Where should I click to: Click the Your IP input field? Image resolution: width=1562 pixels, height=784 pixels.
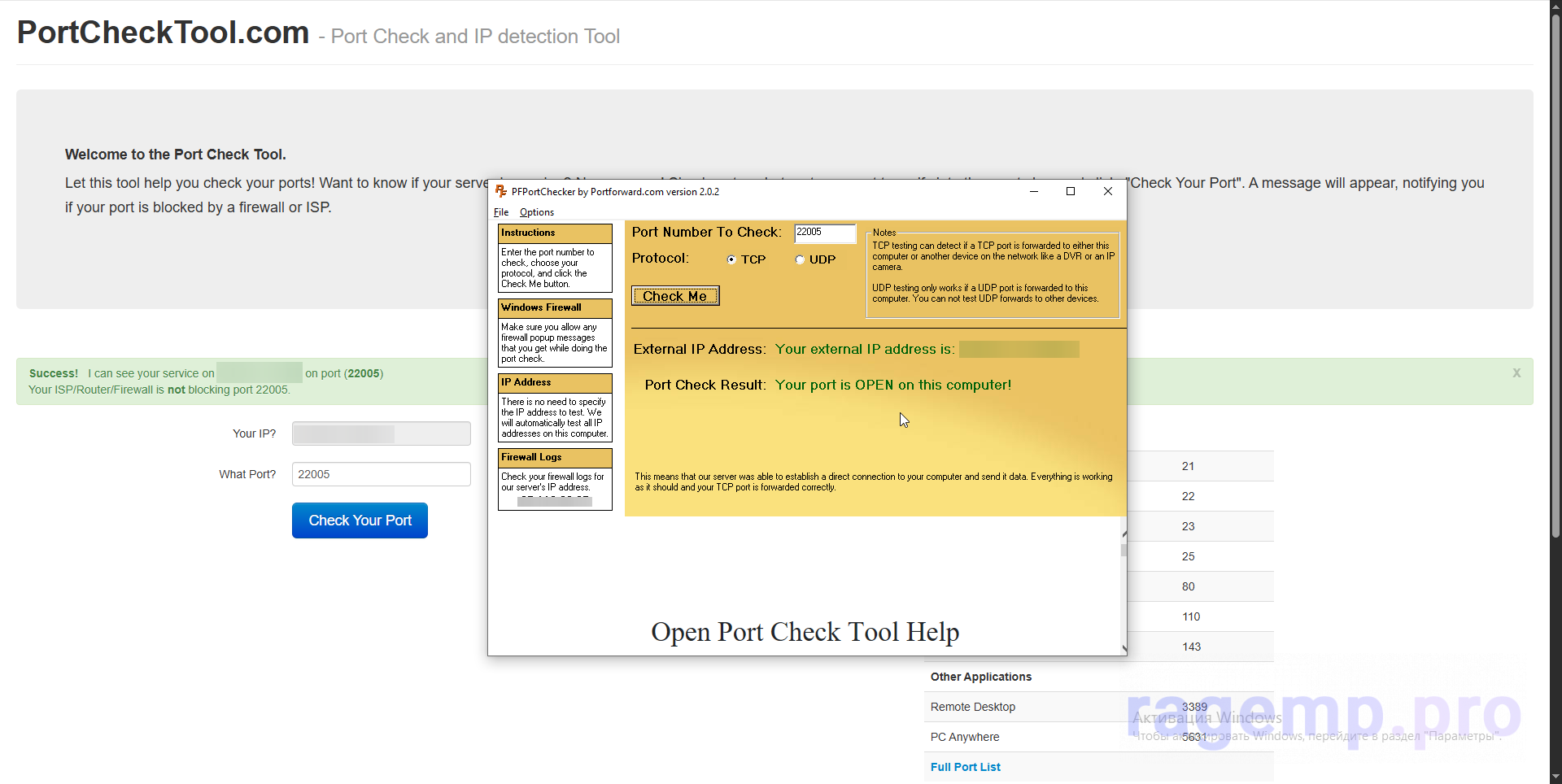(382, 433)
